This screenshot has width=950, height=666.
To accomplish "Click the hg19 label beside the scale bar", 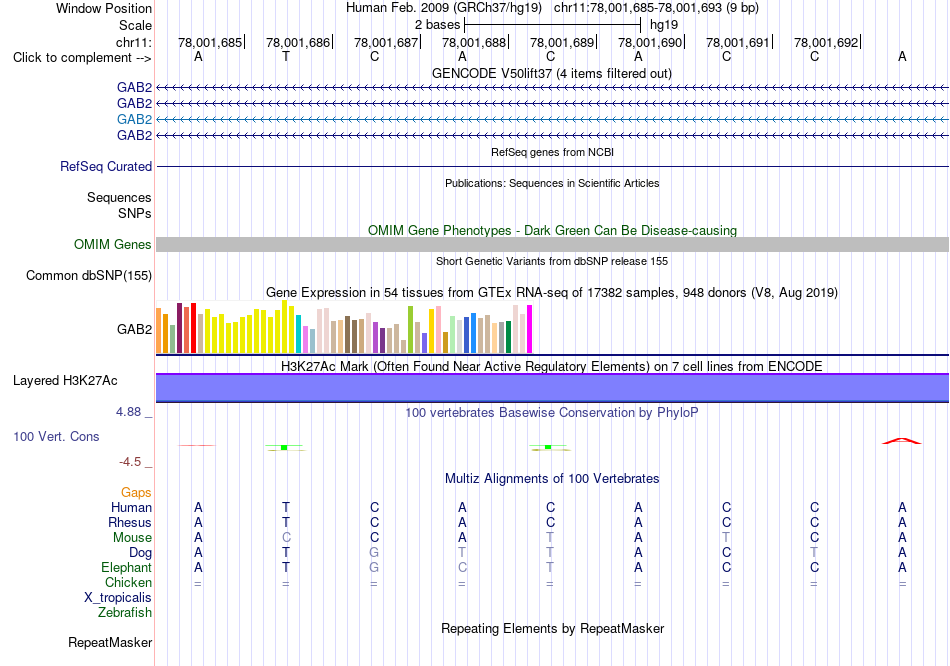I will pyautogui.click(x=663, y=25).
